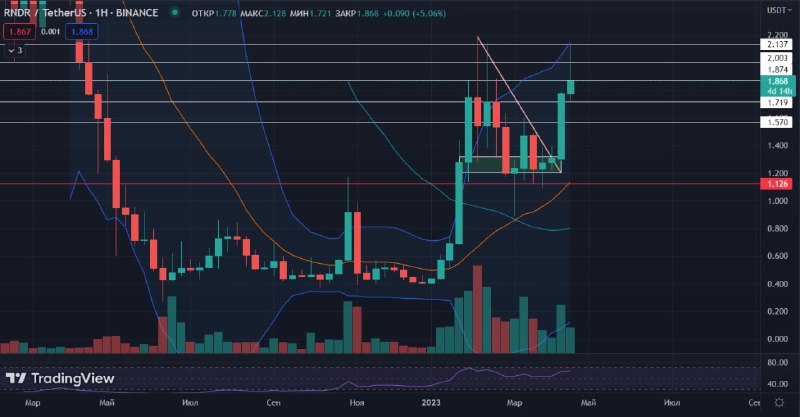
Task: Select the 2.137 price level label
Action: [x=777, y=44]
